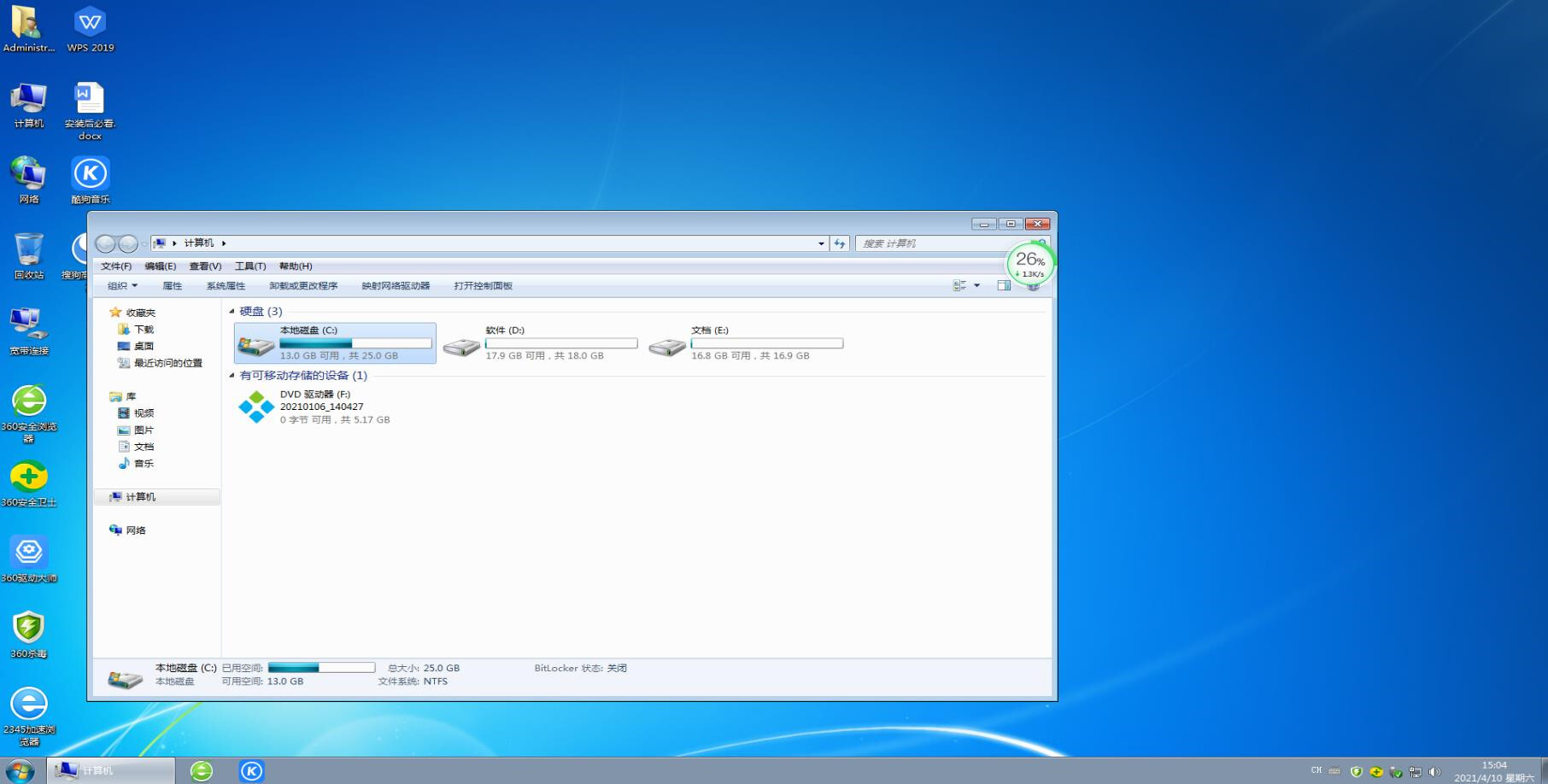
Task: Select 文档 library in the navigation pane
Action: [x=136, y=447]
